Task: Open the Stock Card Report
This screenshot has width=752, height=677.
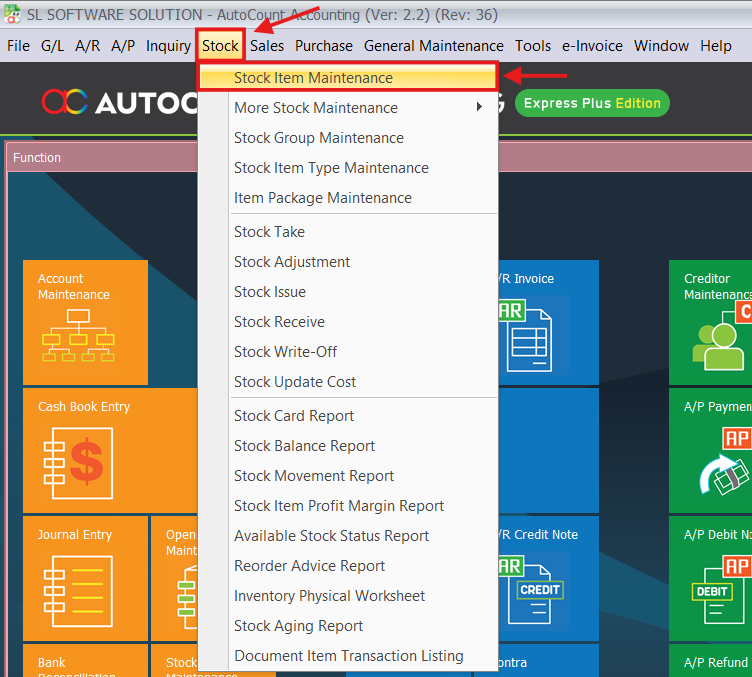Action: [294, 416]
